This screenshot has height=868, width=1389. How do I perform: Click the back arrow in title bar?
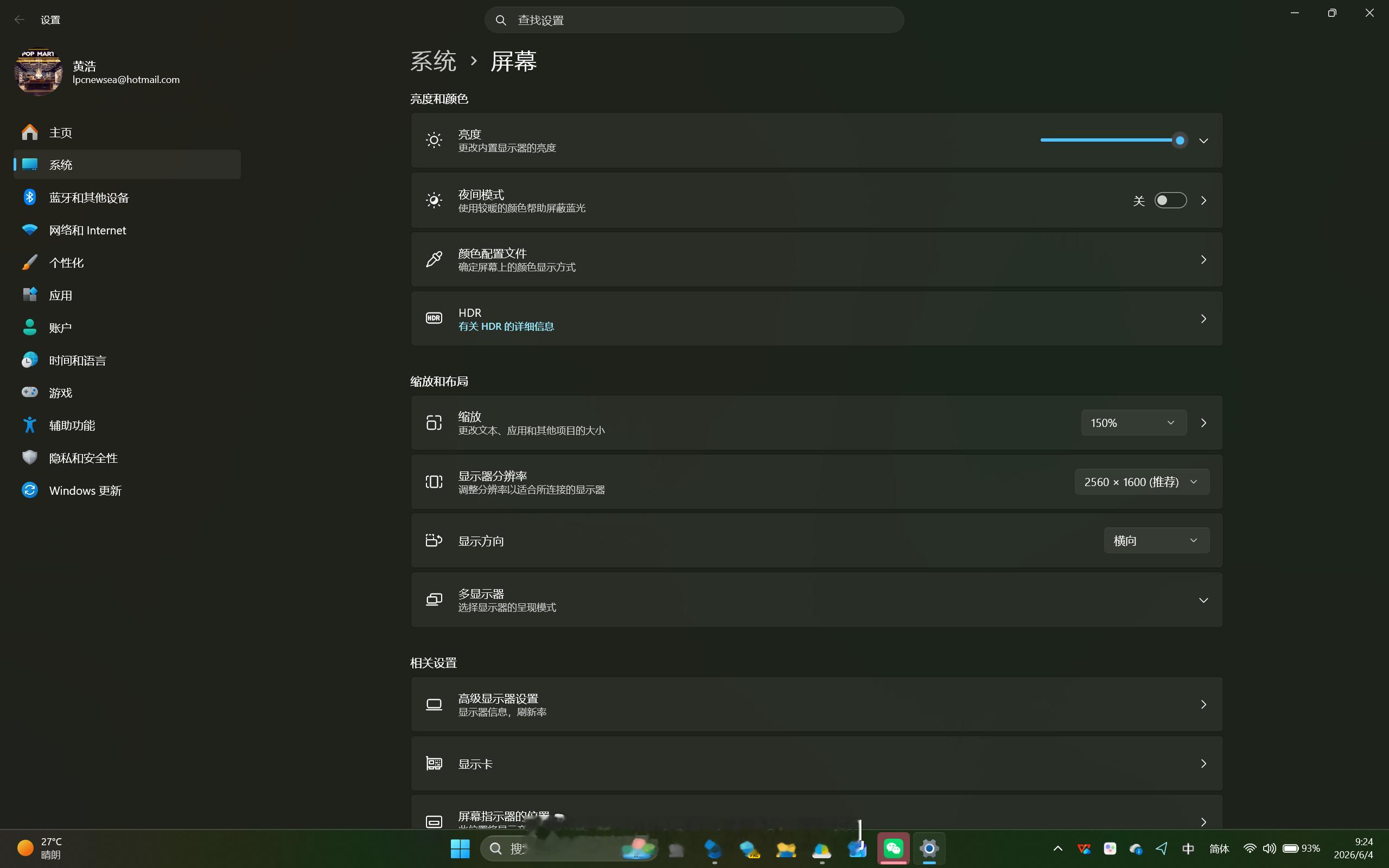point(20,20)
